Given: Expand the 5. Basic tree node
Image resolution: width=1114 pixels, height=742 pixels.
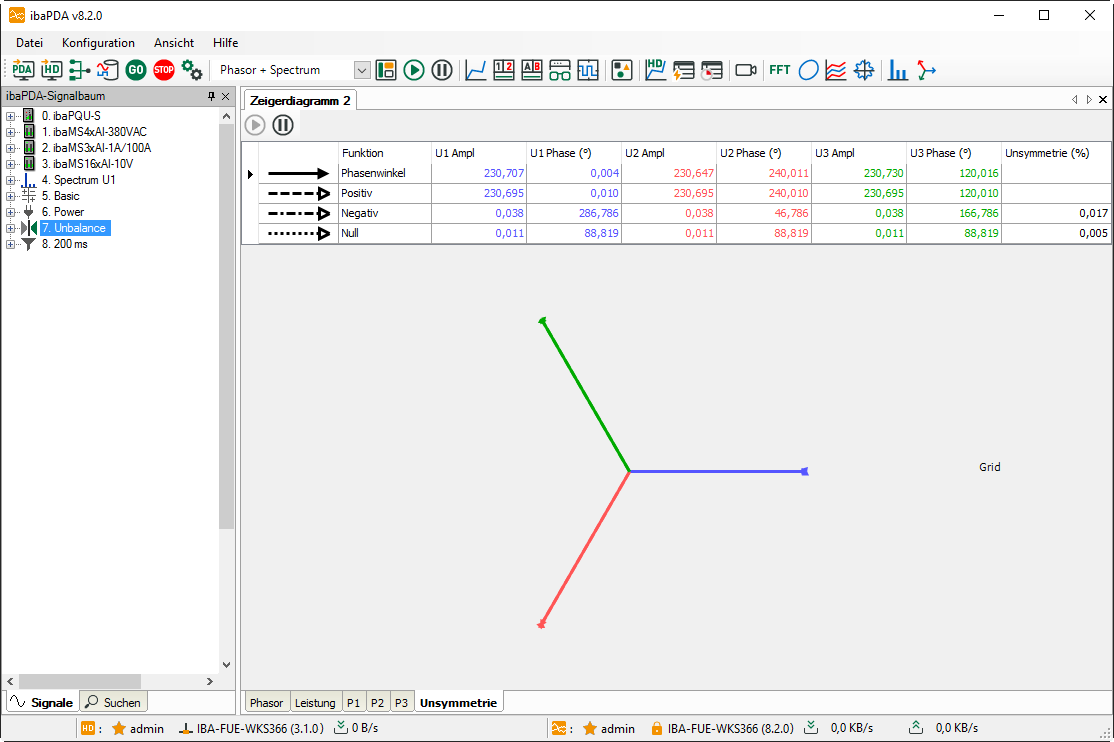Looking at the screenshot, I should [10, 196].
